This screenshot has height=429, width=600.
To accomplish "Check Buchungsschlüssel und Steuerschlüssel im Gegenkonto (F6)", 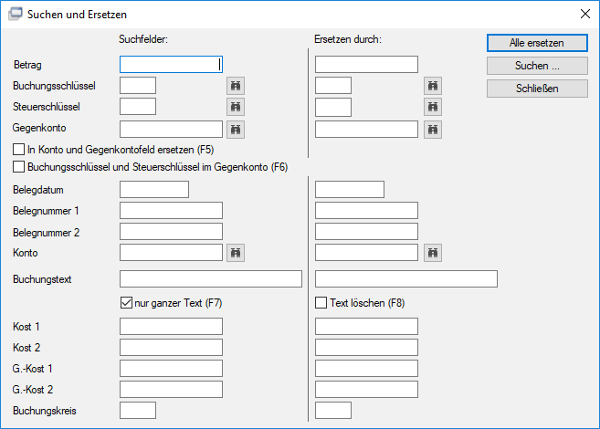I will coord(19,167).
